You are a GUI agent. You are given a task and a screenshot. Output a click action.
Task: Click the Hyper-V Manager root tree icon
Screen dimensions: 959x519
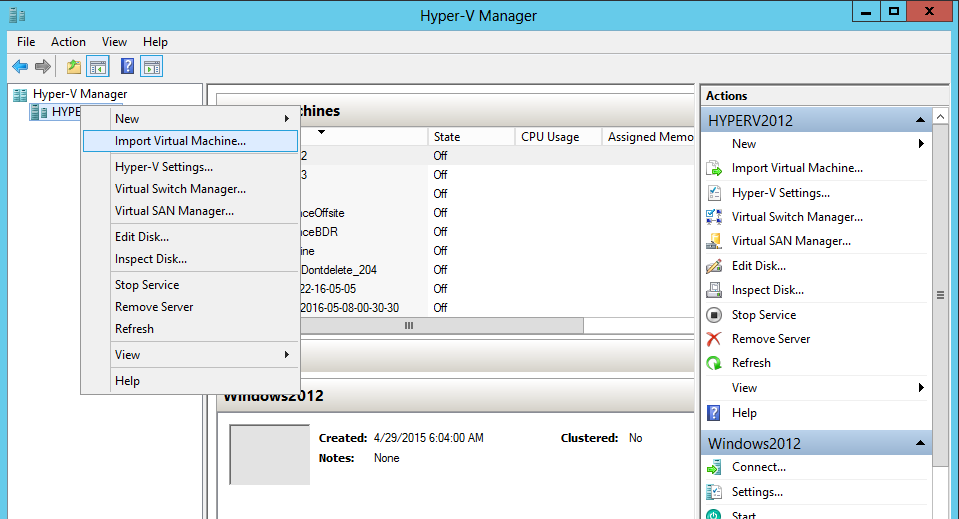(20, 94)
